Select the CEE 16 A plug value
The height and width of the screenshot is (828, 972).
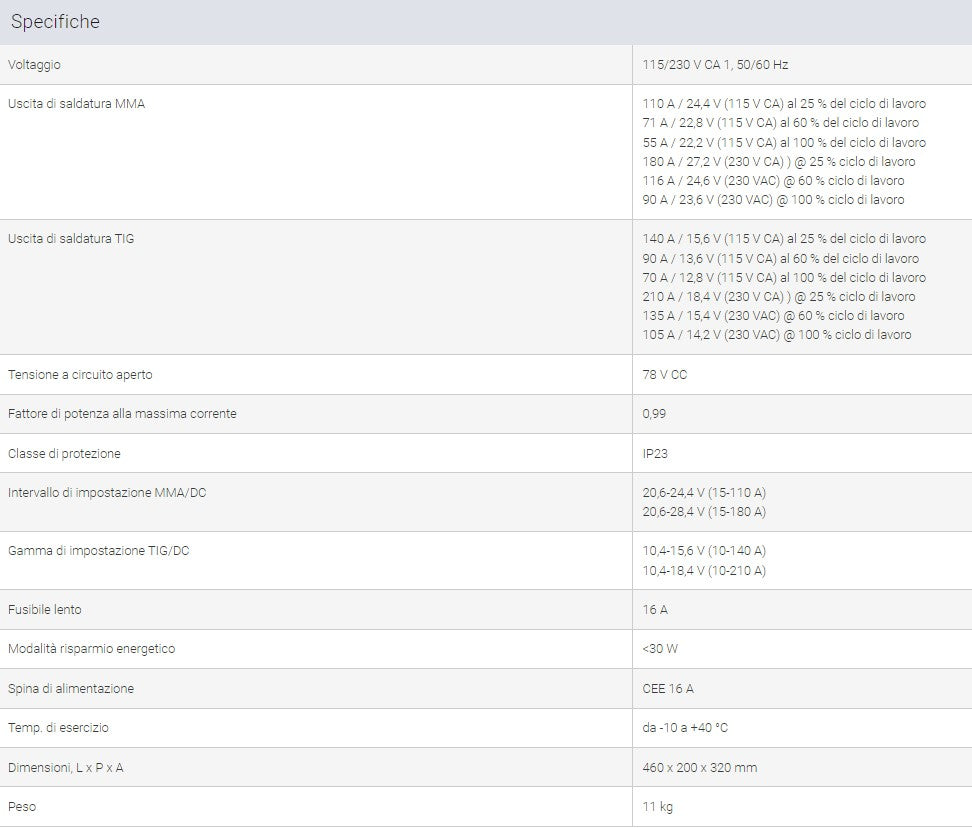pos(668,688)
